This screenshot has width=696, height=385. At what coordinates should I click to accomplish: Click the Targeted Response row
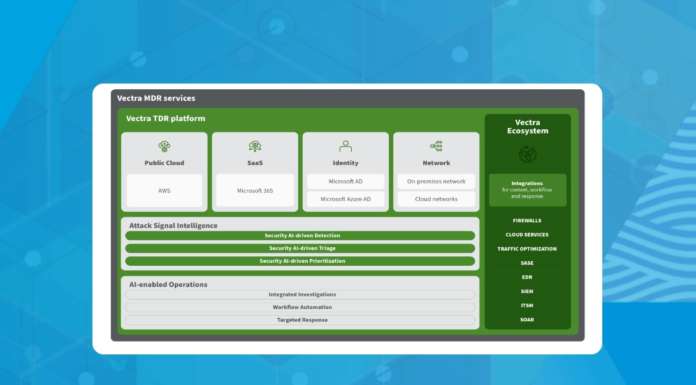click(x=300, y=320)
